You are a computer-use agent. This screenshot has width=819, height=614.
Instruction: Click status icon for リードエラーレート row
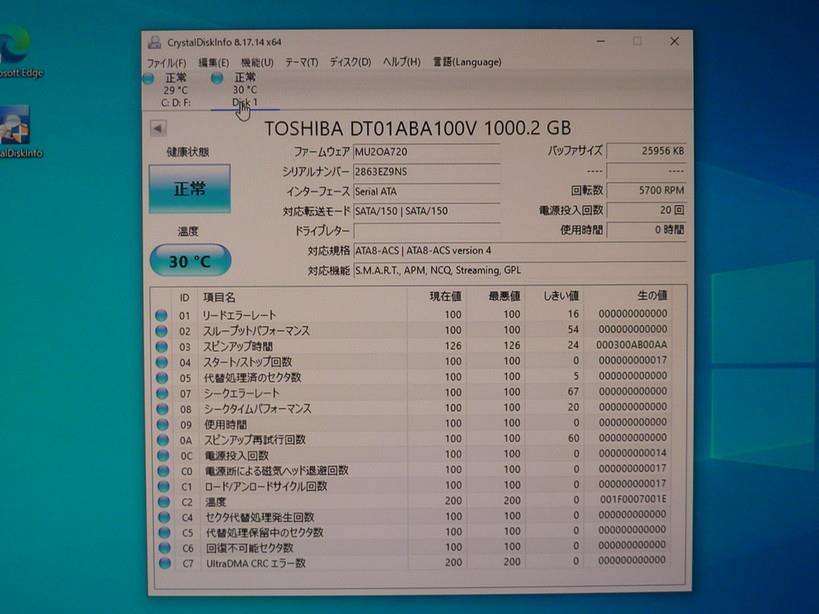[x=161, y=315]
